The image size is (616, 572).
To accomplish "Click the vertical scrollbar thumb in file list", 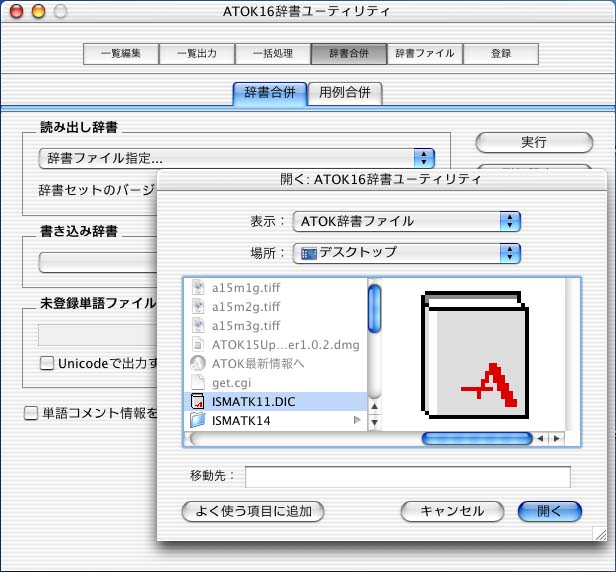I will coord(375,309).
